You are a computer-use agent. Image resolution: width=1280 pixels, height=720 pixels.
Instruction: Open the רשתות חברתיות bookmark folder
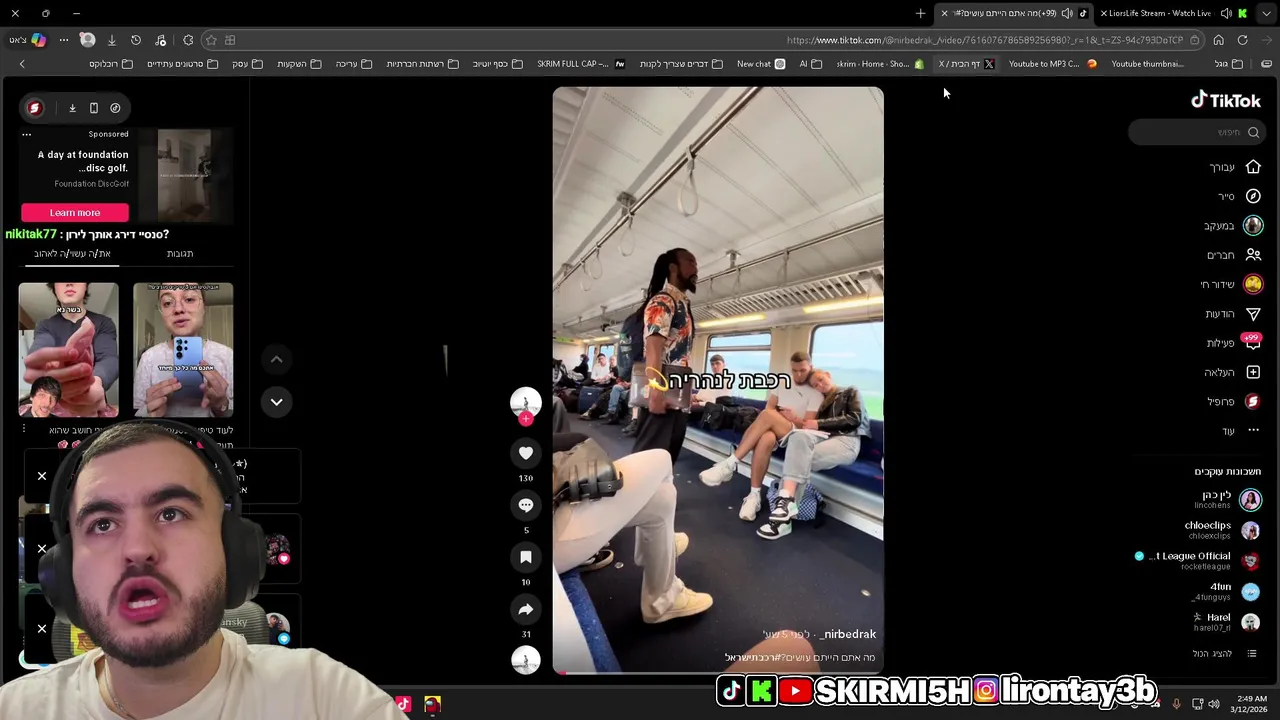click(421, 64)
